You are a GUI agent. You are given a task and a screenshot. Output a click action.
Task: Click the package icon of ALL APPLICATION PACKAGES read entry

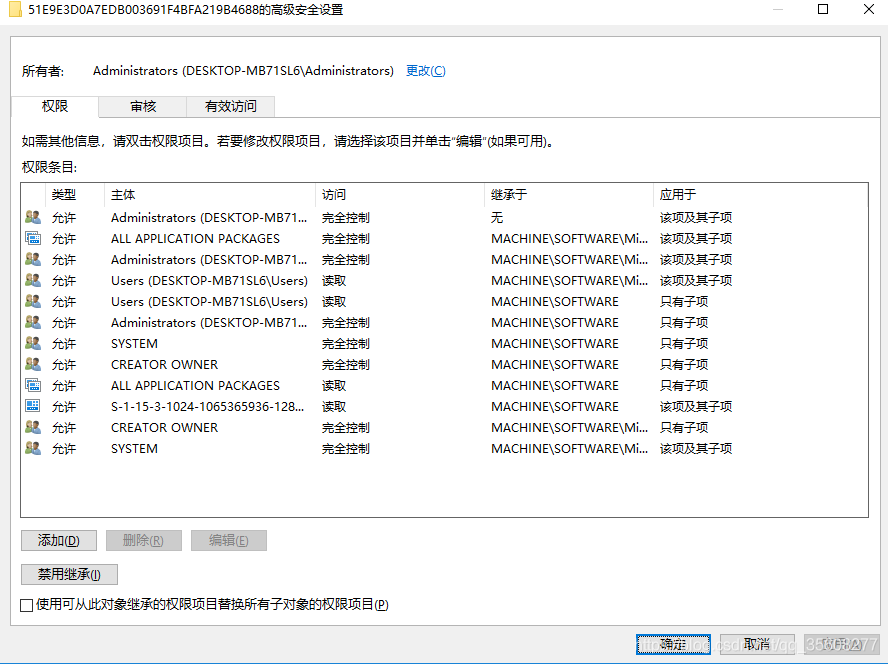click(x=33, y=385)
